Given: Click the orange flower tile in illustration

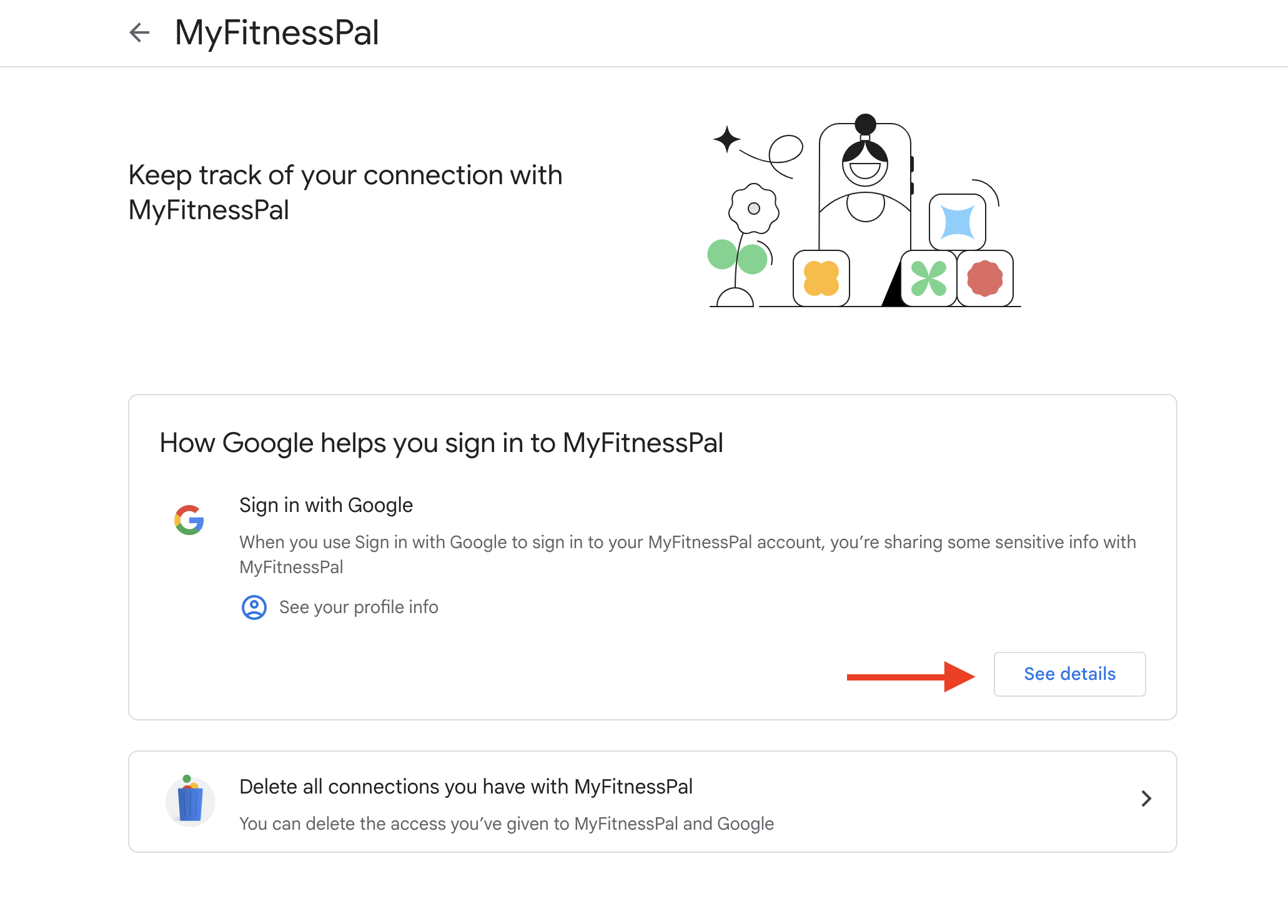Looking at the screenshot, I should point(821,278).
